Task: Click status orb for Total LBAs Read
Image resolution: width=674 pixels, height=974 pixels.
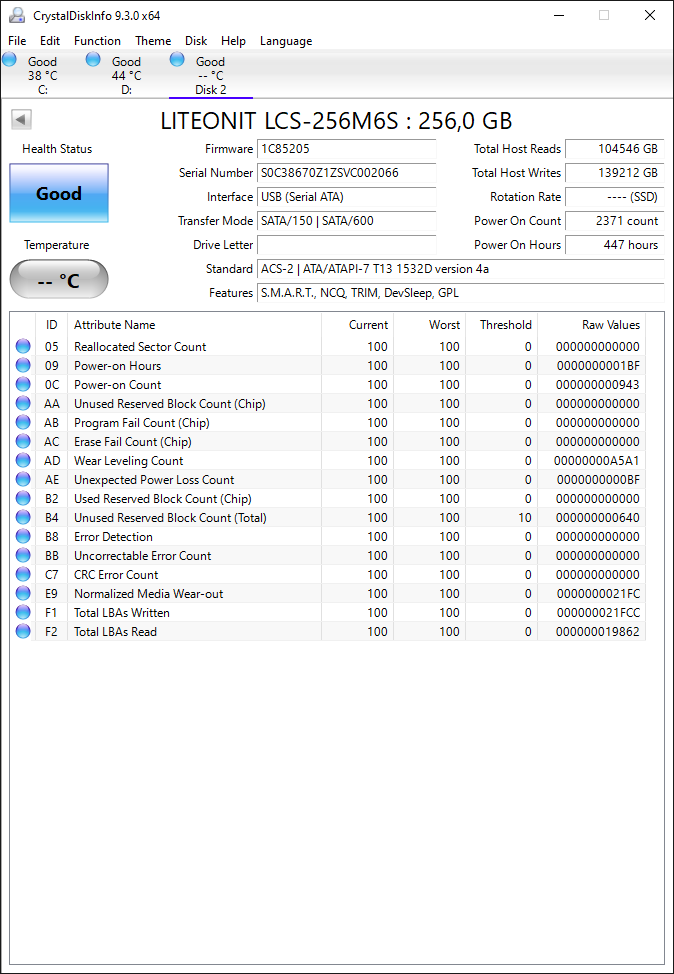Action: 23,632
